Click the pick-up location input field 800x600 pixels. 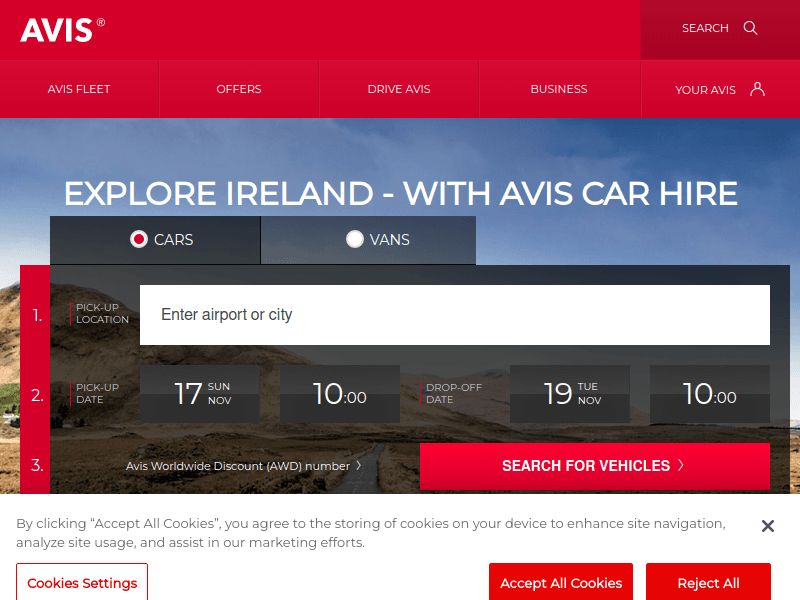pos(455,315)
